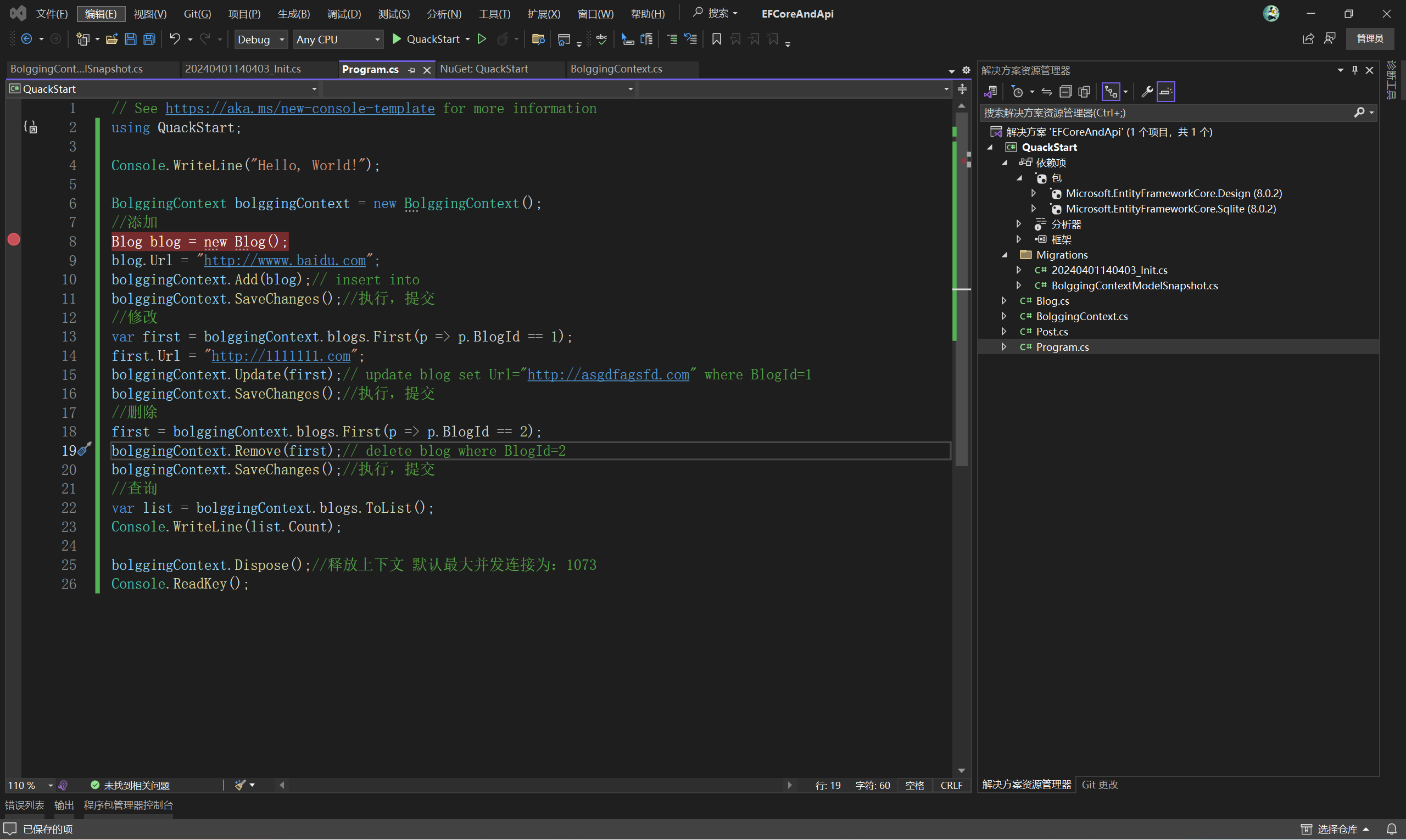The width and height of the screenshot is (1406, 840).
Task: Click the aka.ms new-console-template link
Action: click(x=299, y=109)
